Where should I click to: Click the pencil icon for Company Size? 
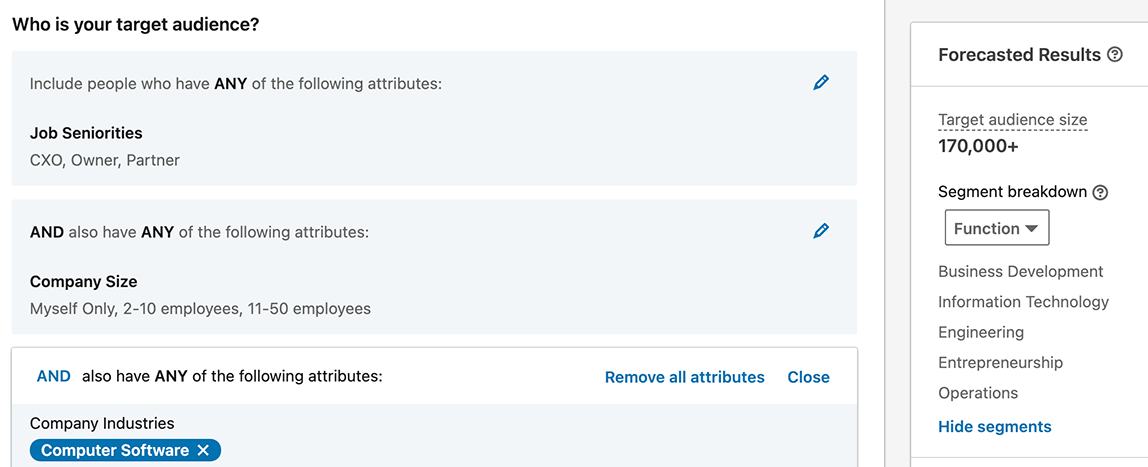pyautogui.click(x=821, y=231)
